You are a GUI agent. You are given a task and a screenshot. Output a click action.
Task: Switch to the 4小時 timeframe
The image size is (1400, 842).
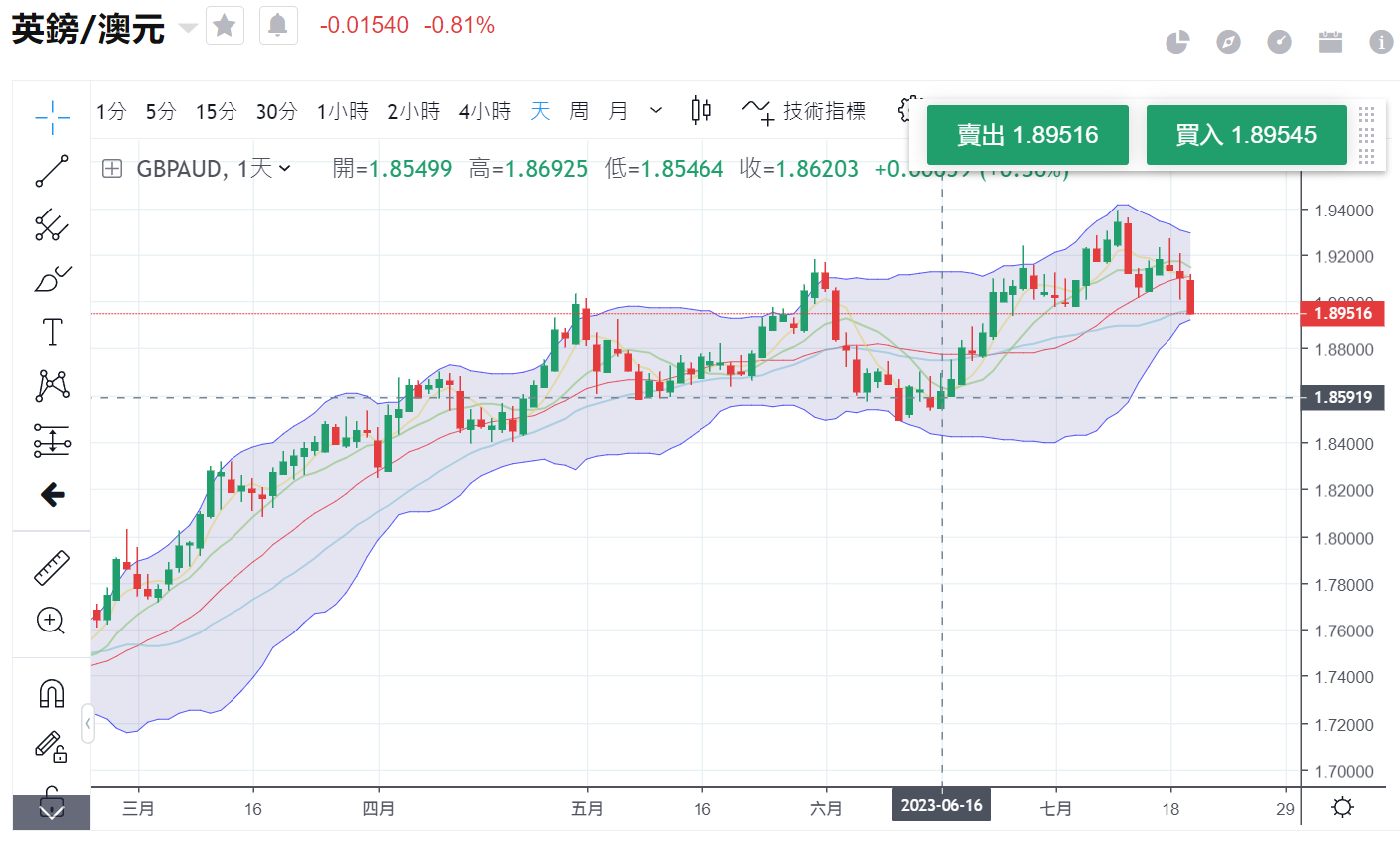[484, 111]
